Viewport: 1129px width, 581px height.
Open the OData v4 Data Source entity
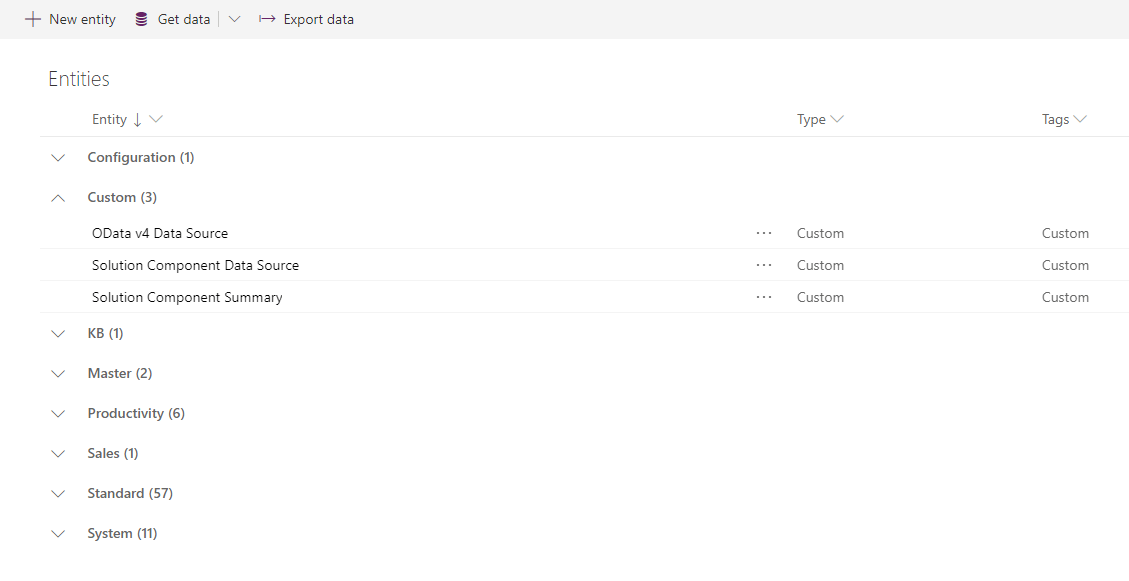[x=160, y=233]
